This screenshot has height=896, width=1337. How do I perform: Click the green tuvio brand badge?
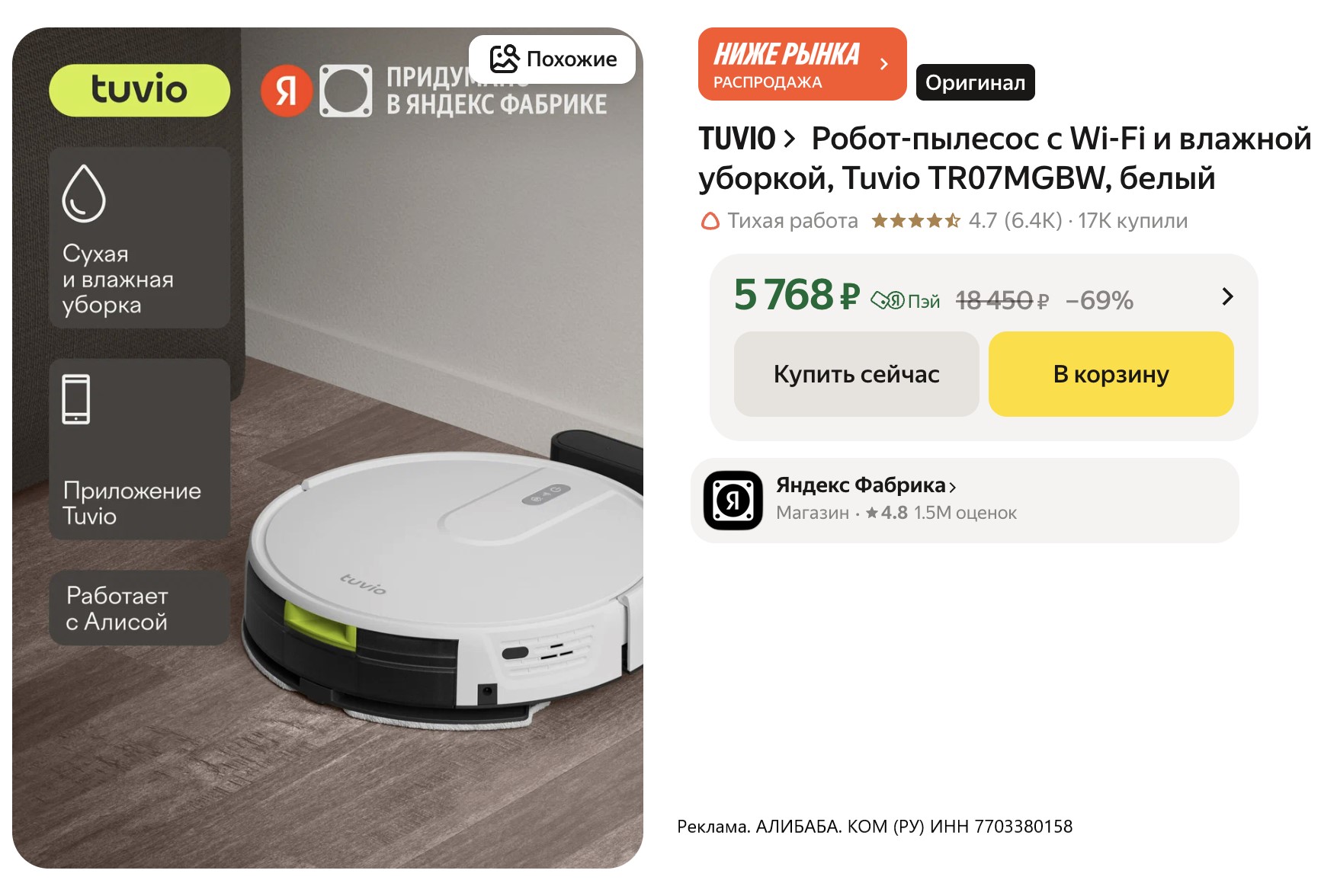tap(139, 90)
